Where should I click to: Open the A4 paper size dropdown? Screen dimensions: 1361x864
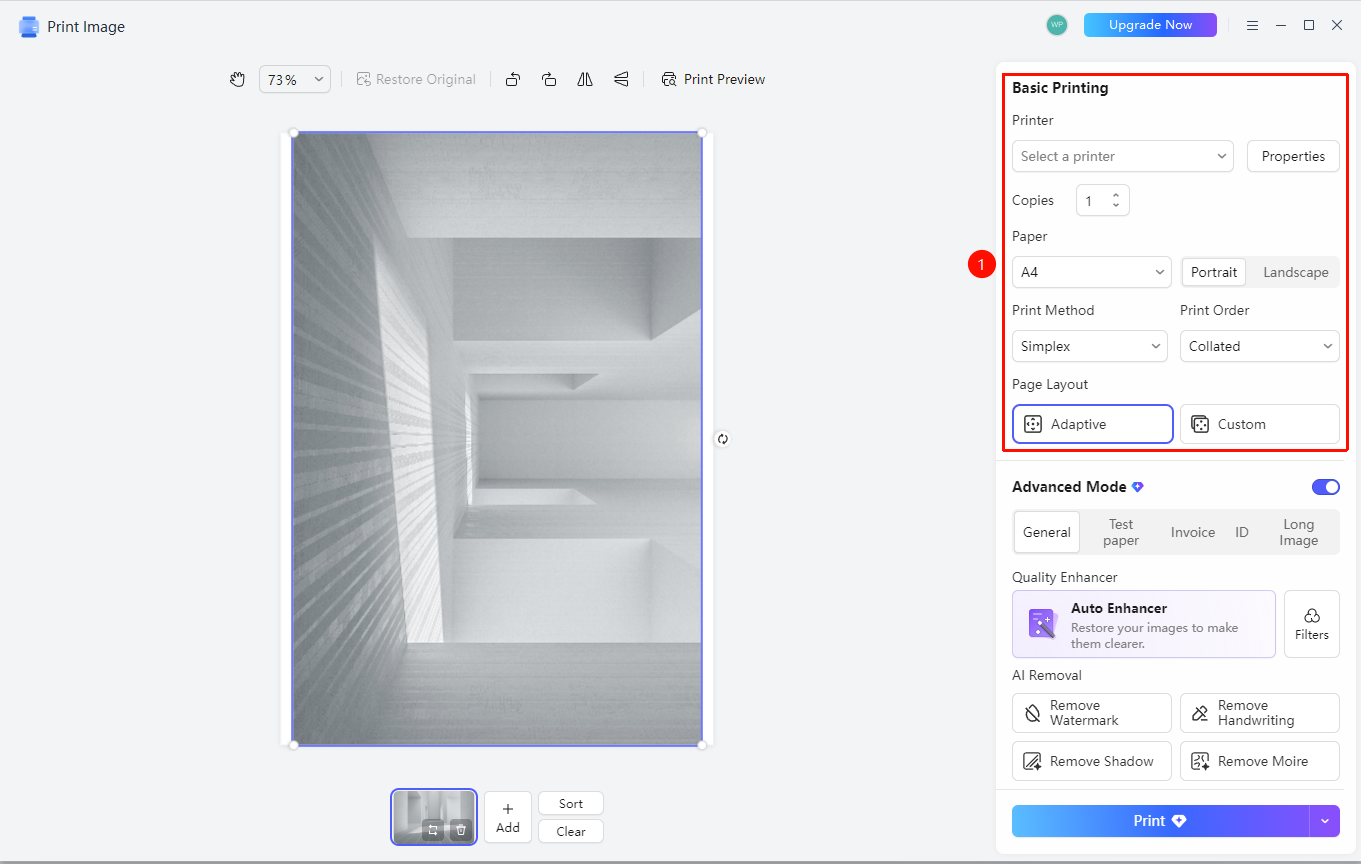tap(1092, 272)
